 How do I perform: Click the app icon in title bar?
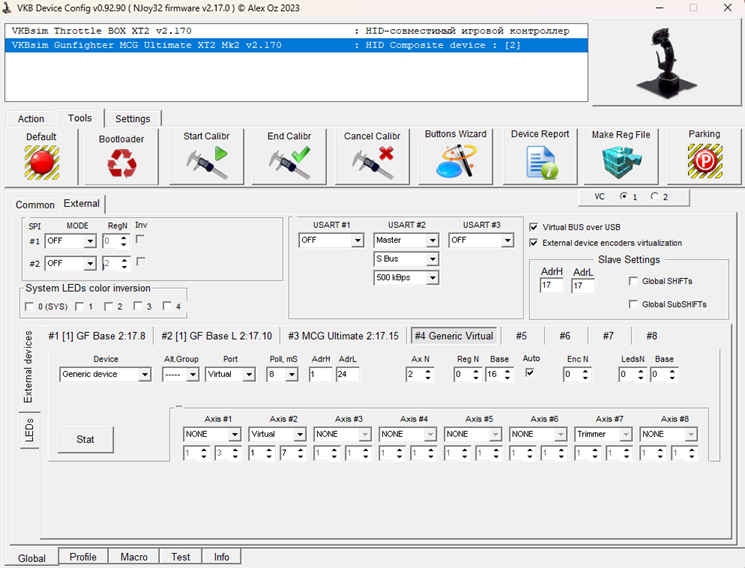(7, 8)
